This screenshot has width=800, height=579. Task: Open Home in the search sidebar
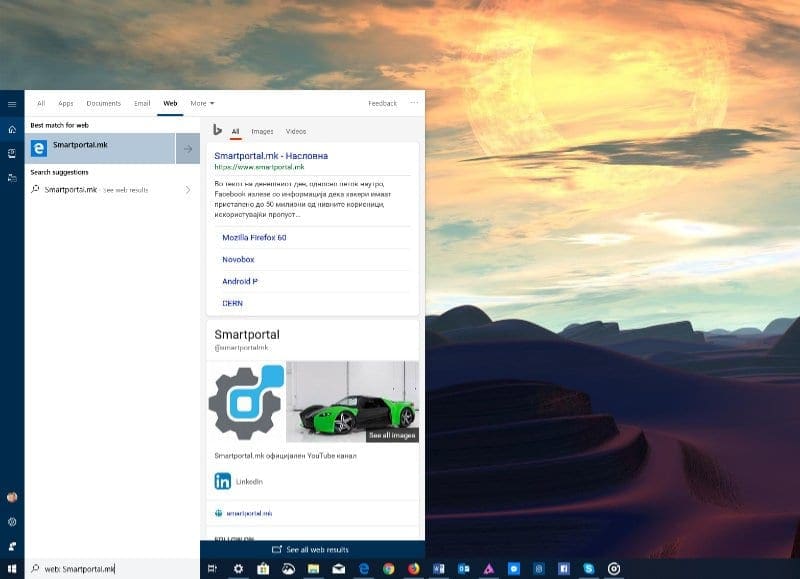[x=12, y=130]
